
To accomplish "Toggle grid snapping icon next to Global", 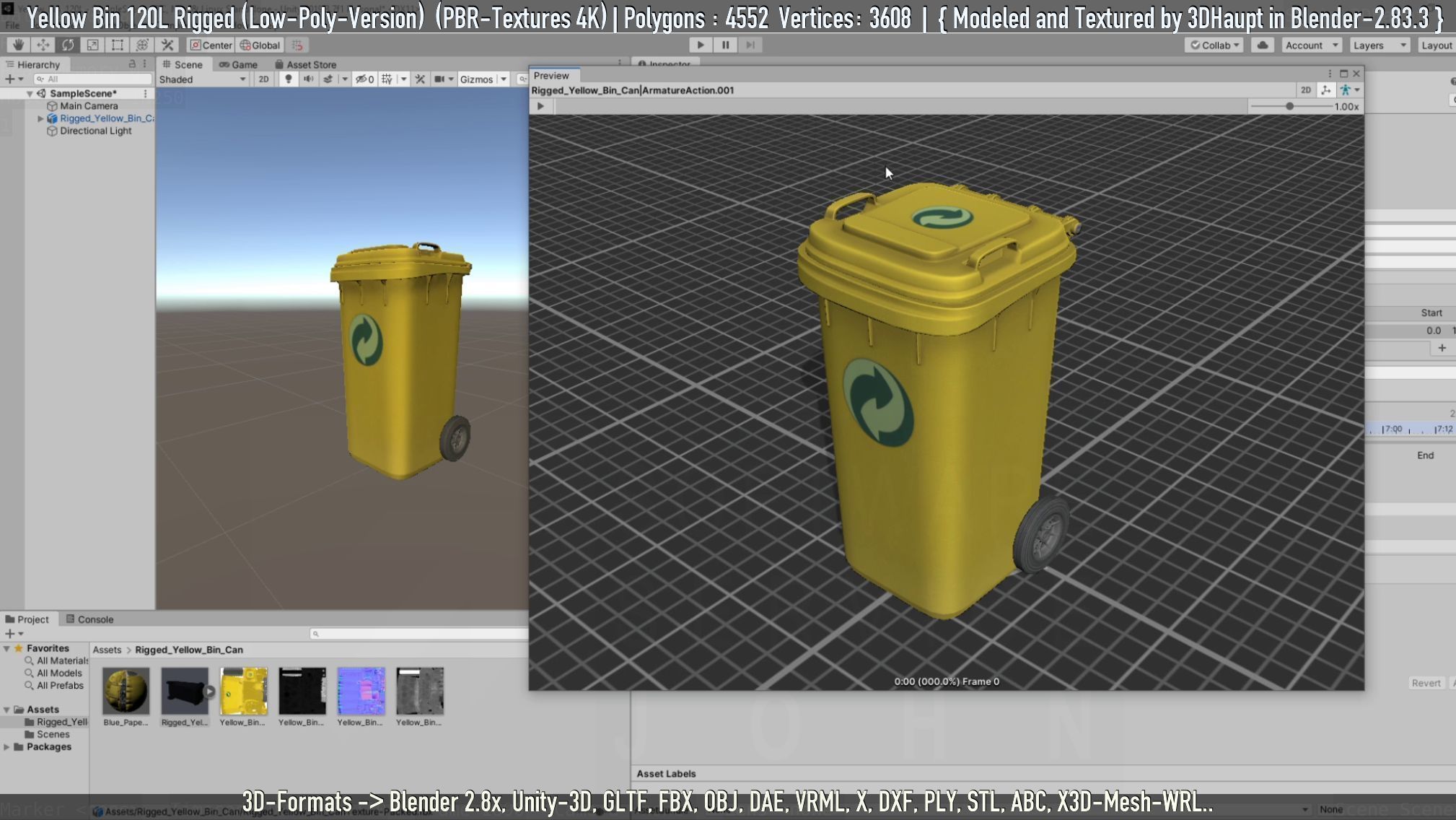I will tap(297, 45).
